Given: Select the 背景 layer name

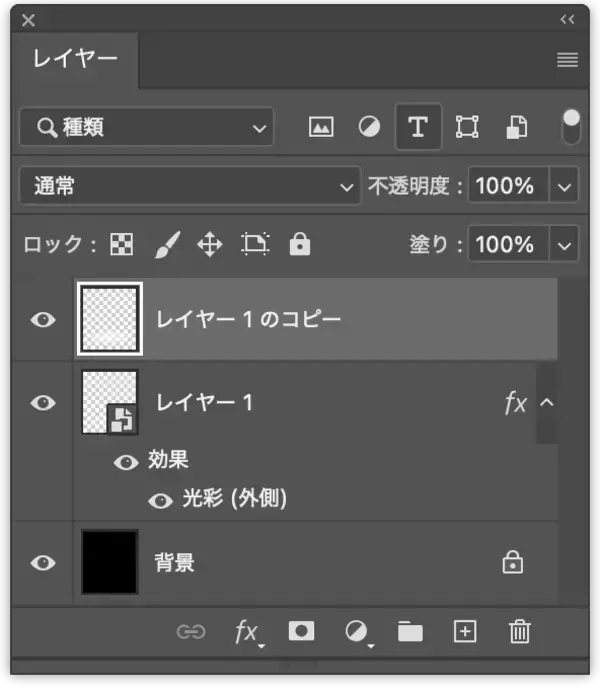Looking at the screenshot, I should [174, 562].
